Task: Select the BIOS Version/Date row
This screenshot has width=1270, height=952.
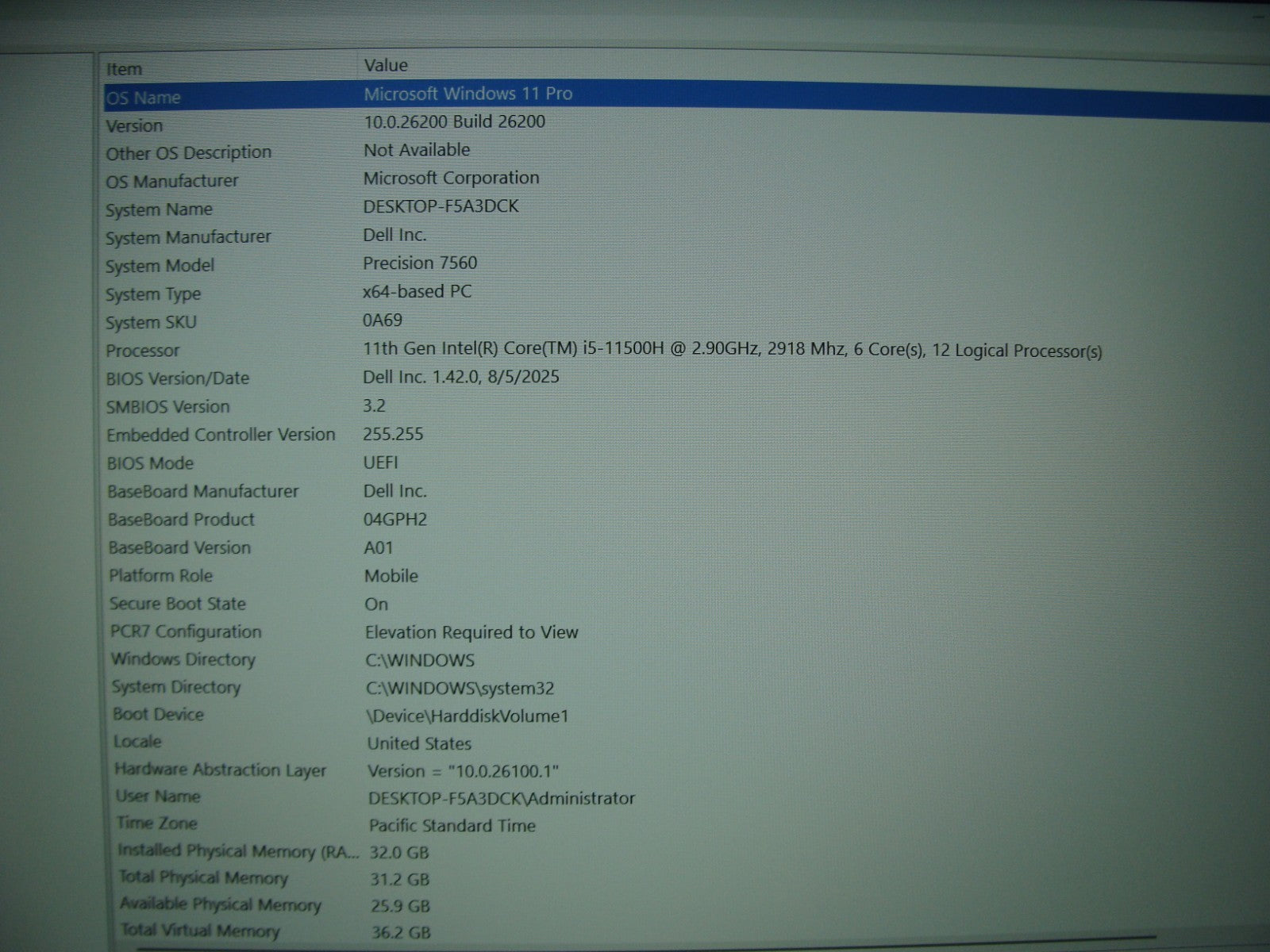Action: [x=178, y=378]
